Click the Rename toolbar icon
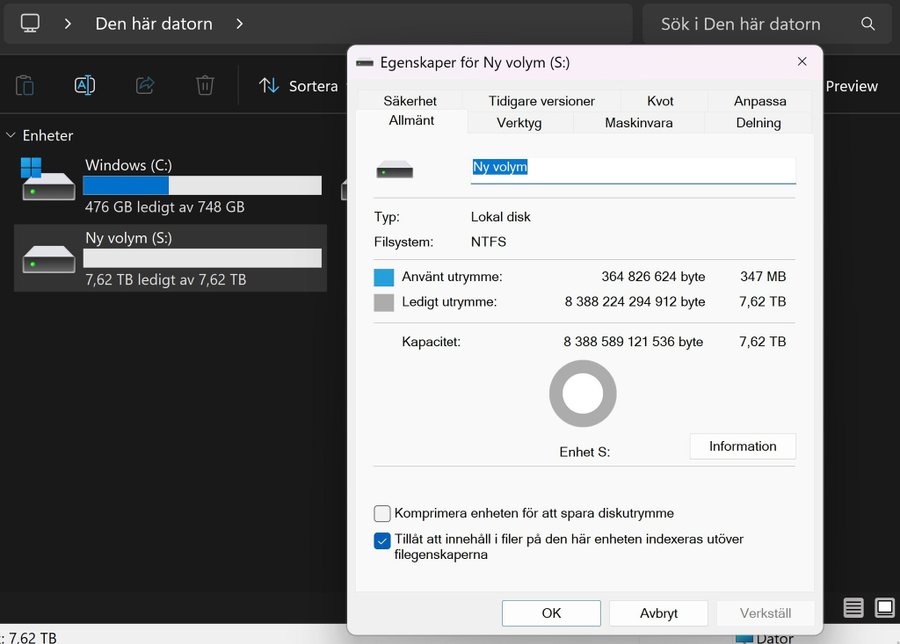Viewport: 900px width, 644px height. click(85, 86)
